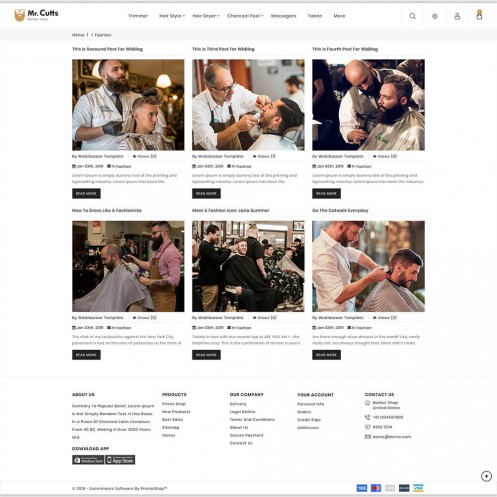Open the Massagers menu item

pyautogui.click(x=283, y=16)
